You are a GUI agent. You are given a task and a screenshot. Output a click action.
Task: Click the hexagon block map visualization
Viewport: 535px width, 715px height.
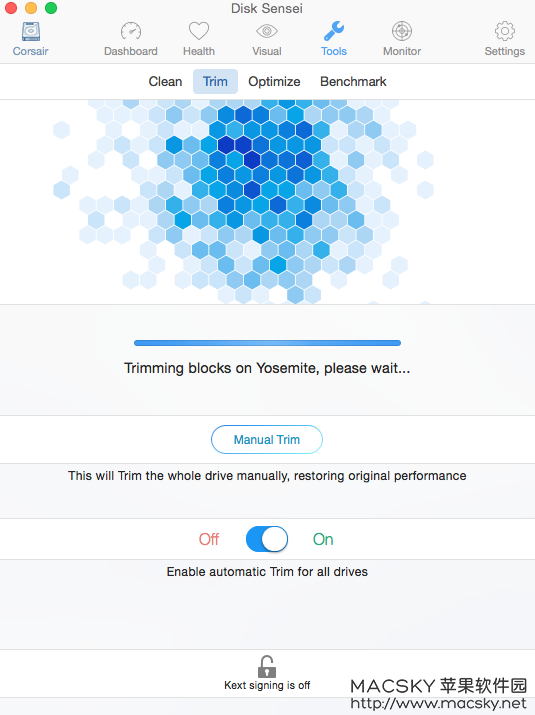[244, 202]
